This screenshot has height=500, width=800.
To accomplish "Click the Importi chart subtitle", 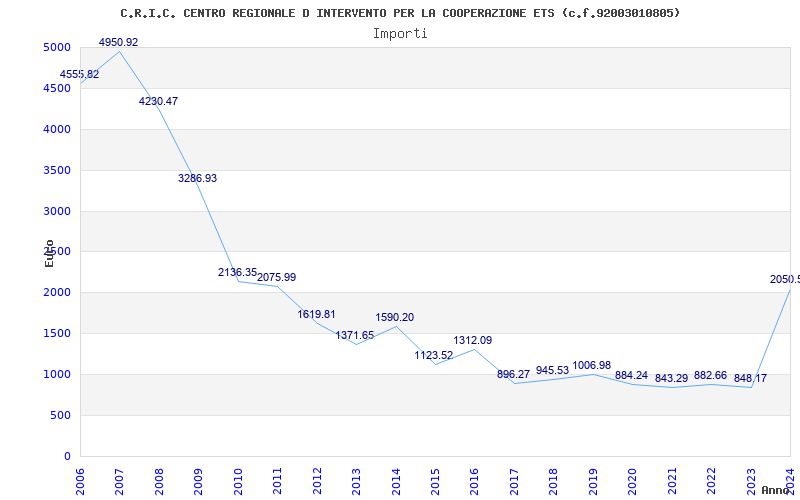I will click(400, 34).
